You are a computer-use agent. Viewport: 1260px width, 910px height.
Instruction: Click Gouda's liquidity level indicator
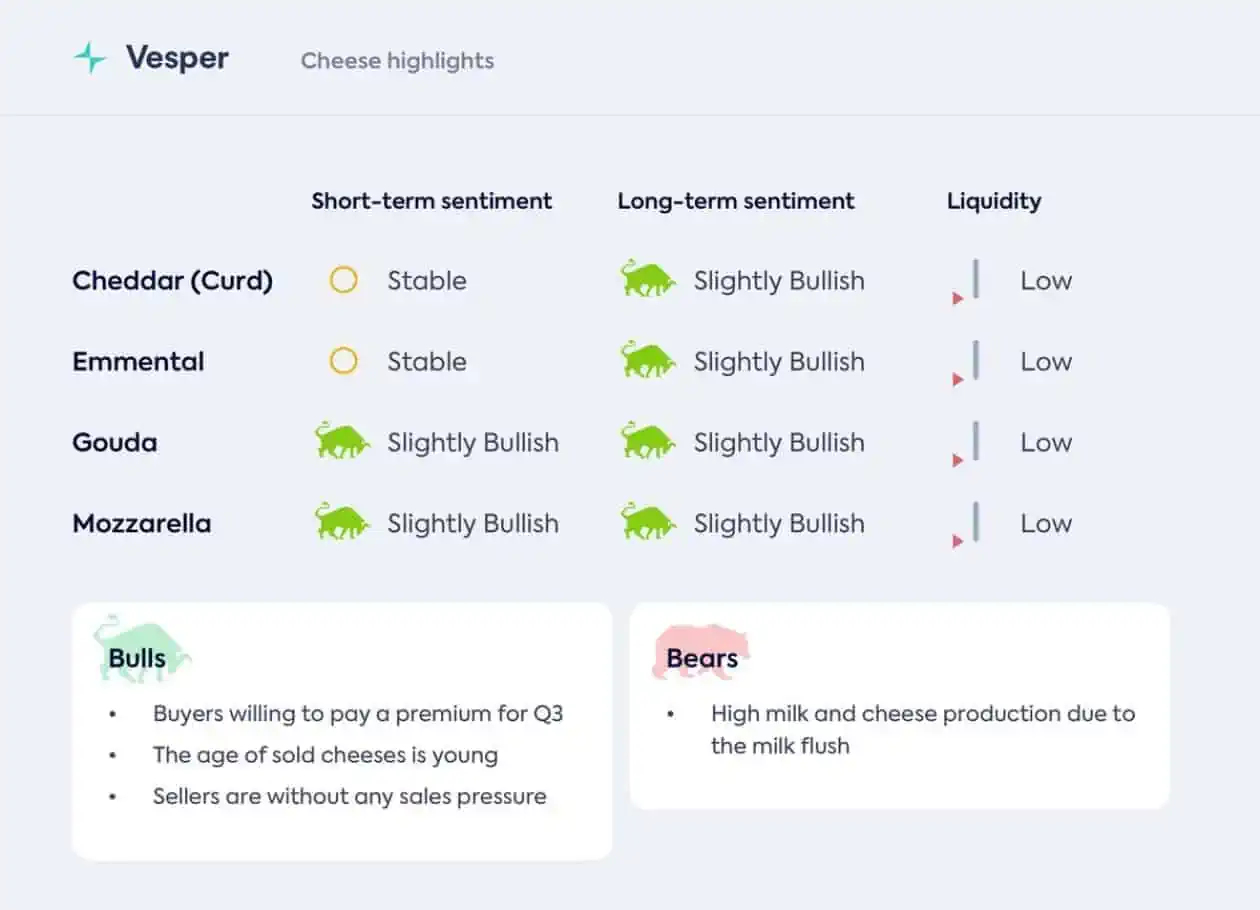[966, 443]
